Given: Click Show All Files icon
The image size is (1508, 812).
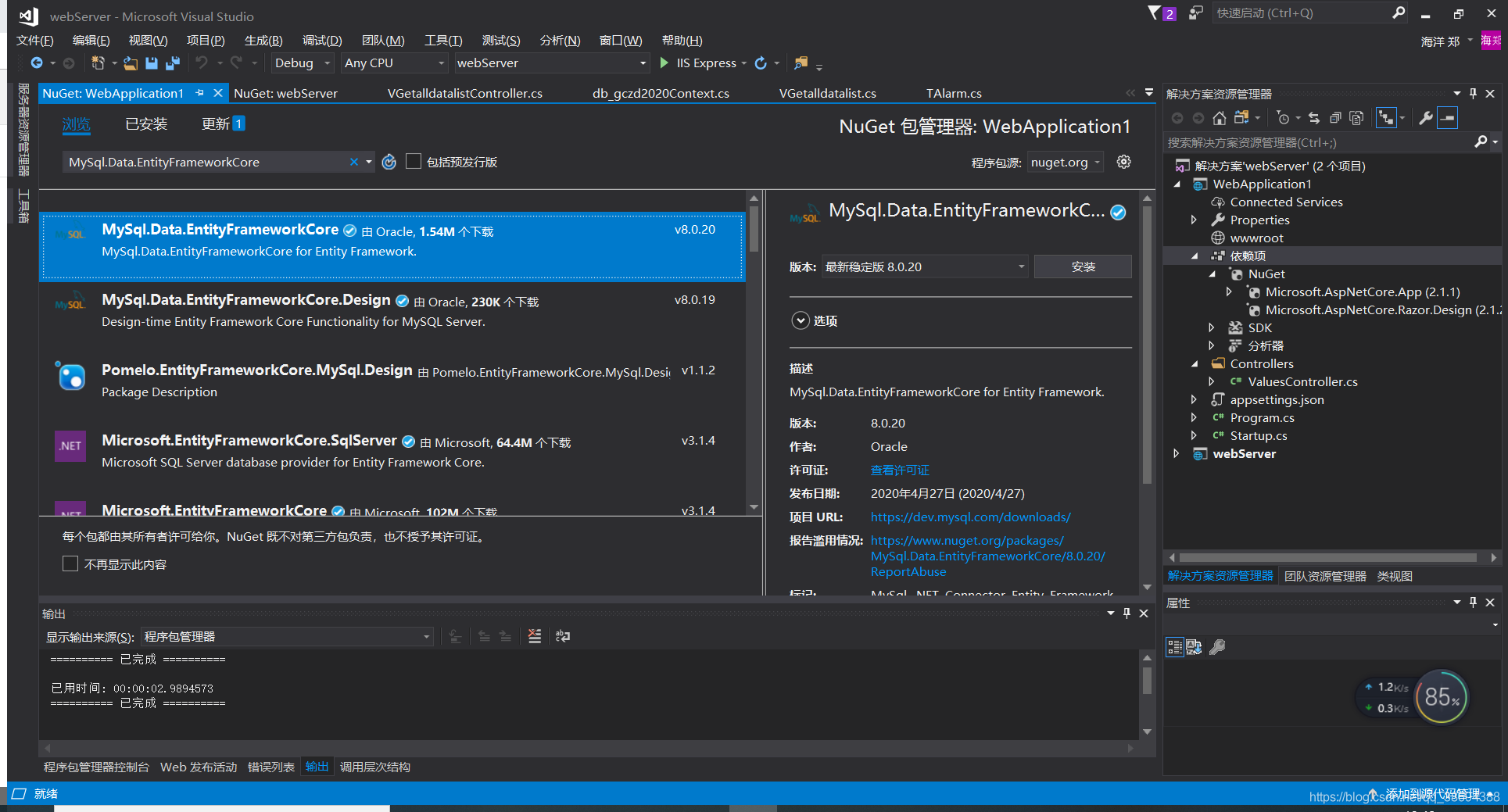Looking at the screenshot, I should [1356, 118].
